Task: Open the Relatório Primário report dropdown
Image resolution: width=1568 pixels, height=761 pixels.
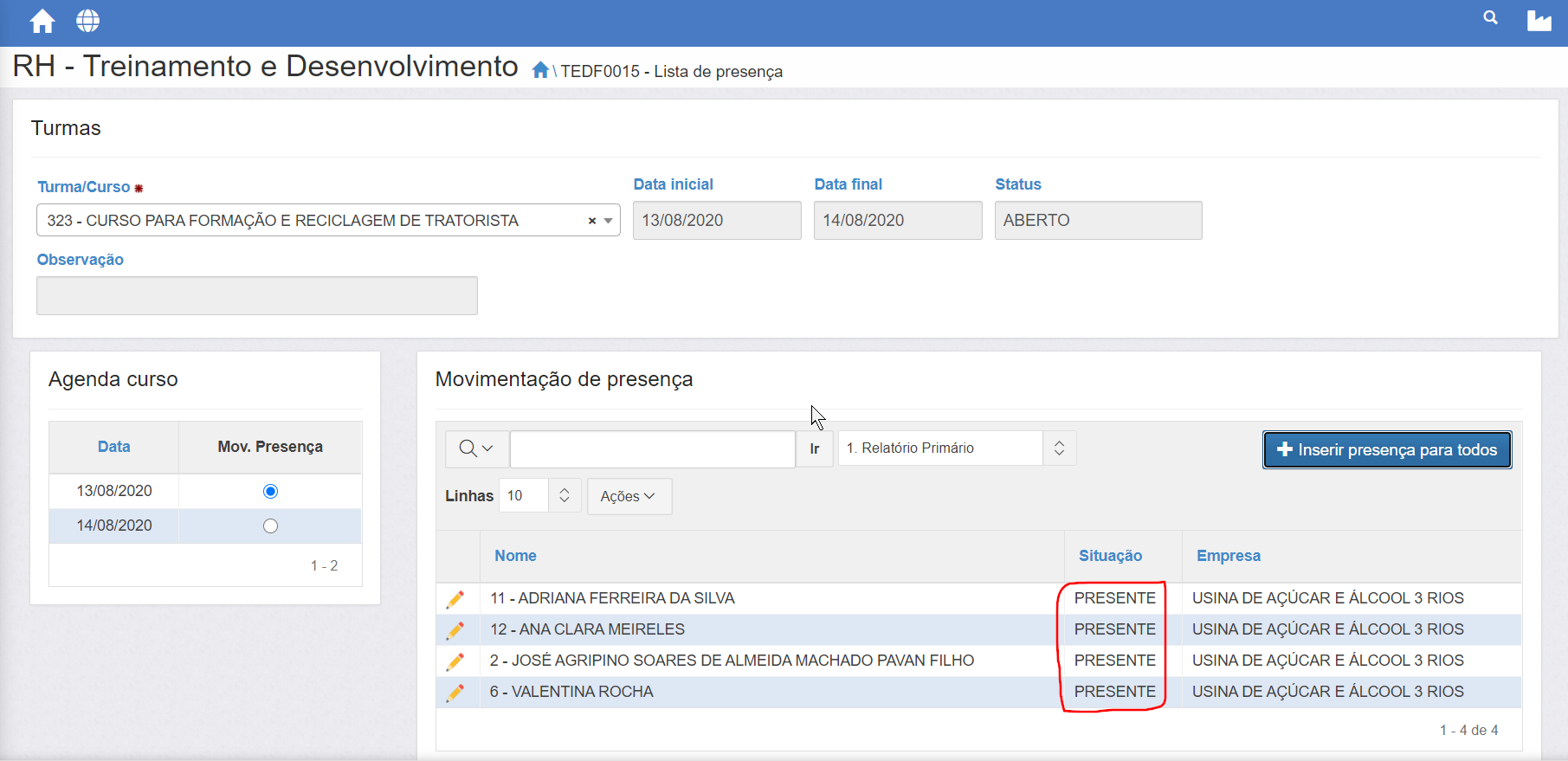Action: (x=957, y=448)
